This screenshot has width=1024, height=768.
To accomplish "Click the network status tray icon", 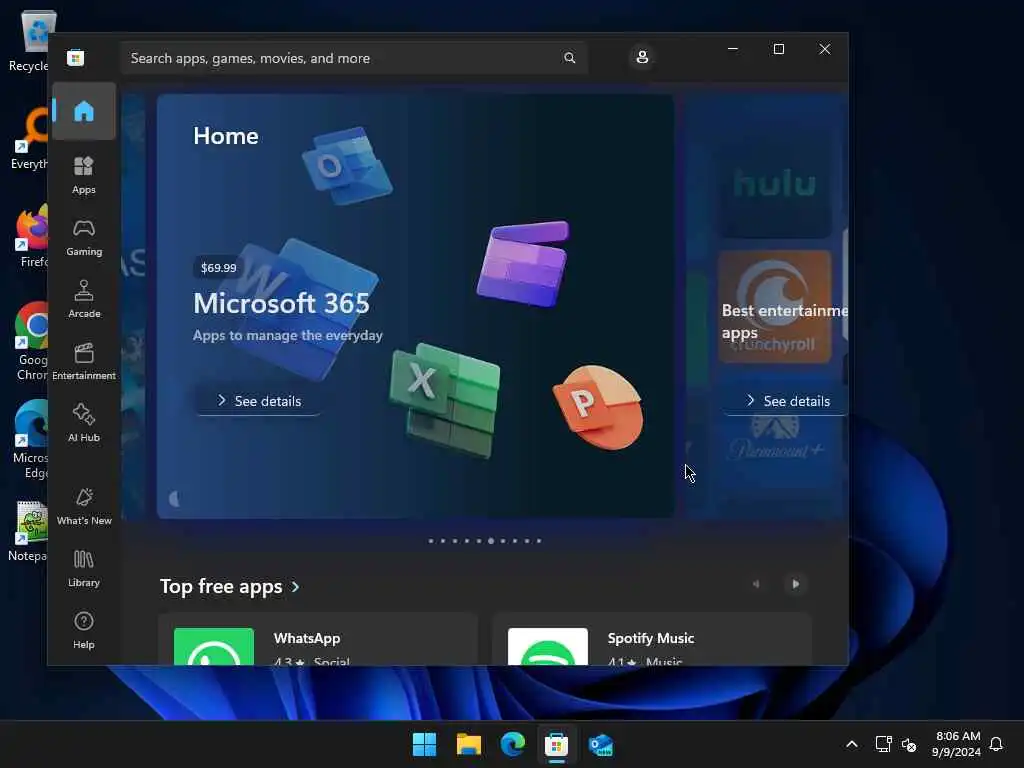I will click(x=884, y=744).
